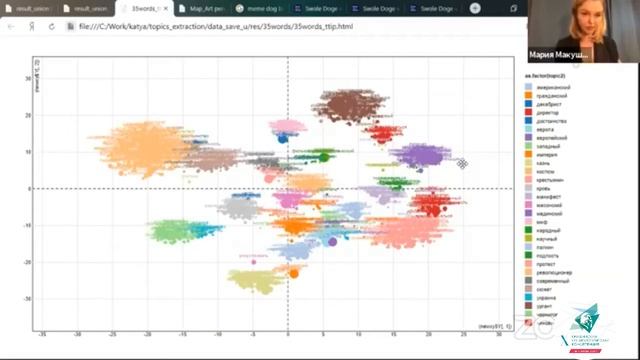
Task: Switch to the meme dog tab
Action: point(260,9)
